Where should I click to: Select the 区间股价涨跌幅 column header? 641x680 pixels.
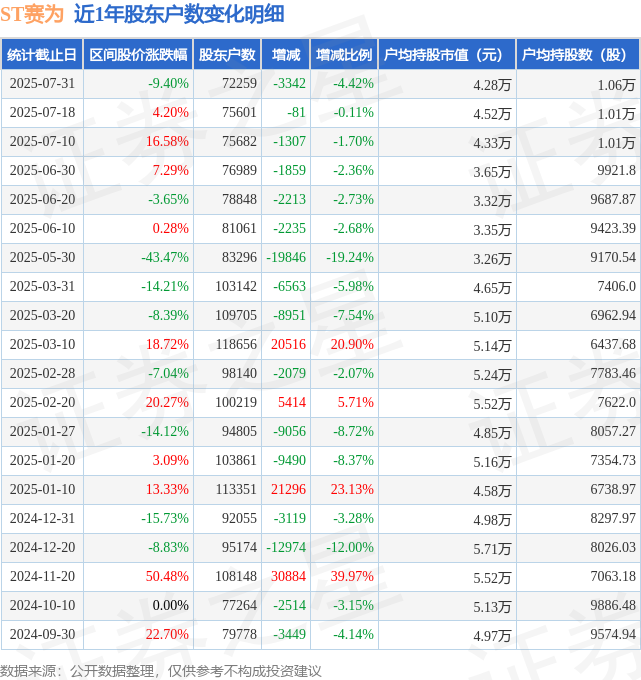click(138, 55)
